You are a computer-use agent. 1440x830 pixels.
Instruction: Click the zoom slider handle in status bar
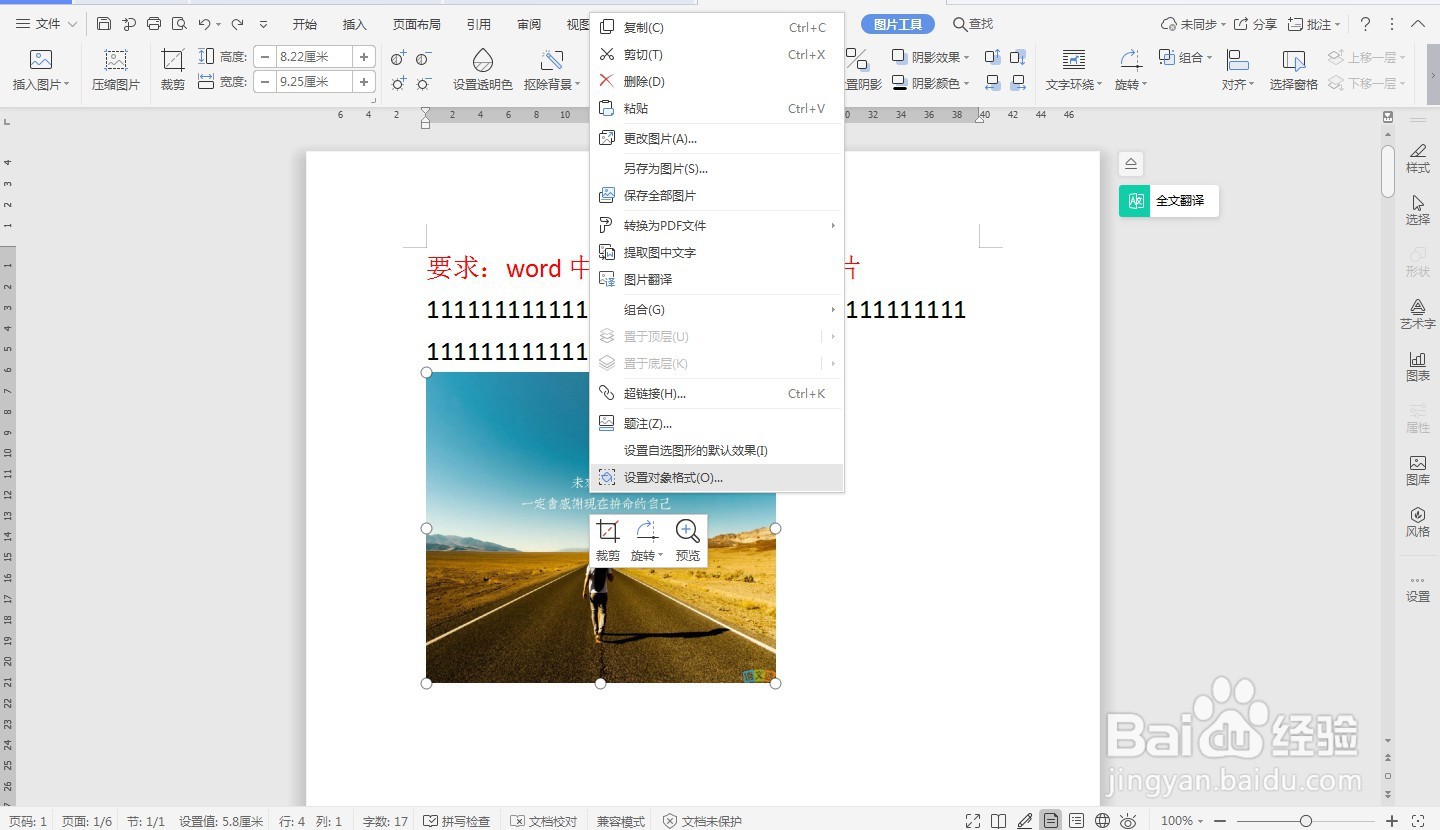[x=1306, y=821]
